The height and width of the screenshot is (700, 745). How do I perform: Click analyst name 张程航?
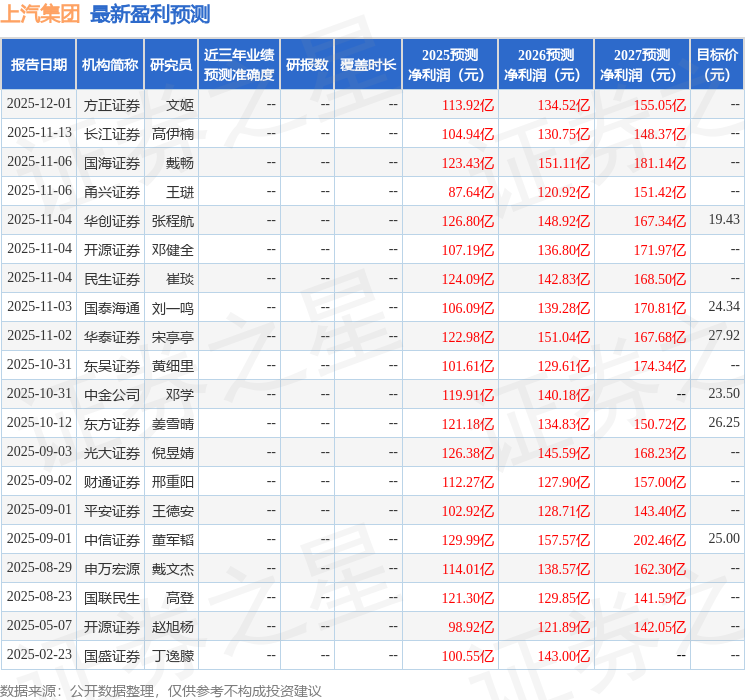[173, 221]
